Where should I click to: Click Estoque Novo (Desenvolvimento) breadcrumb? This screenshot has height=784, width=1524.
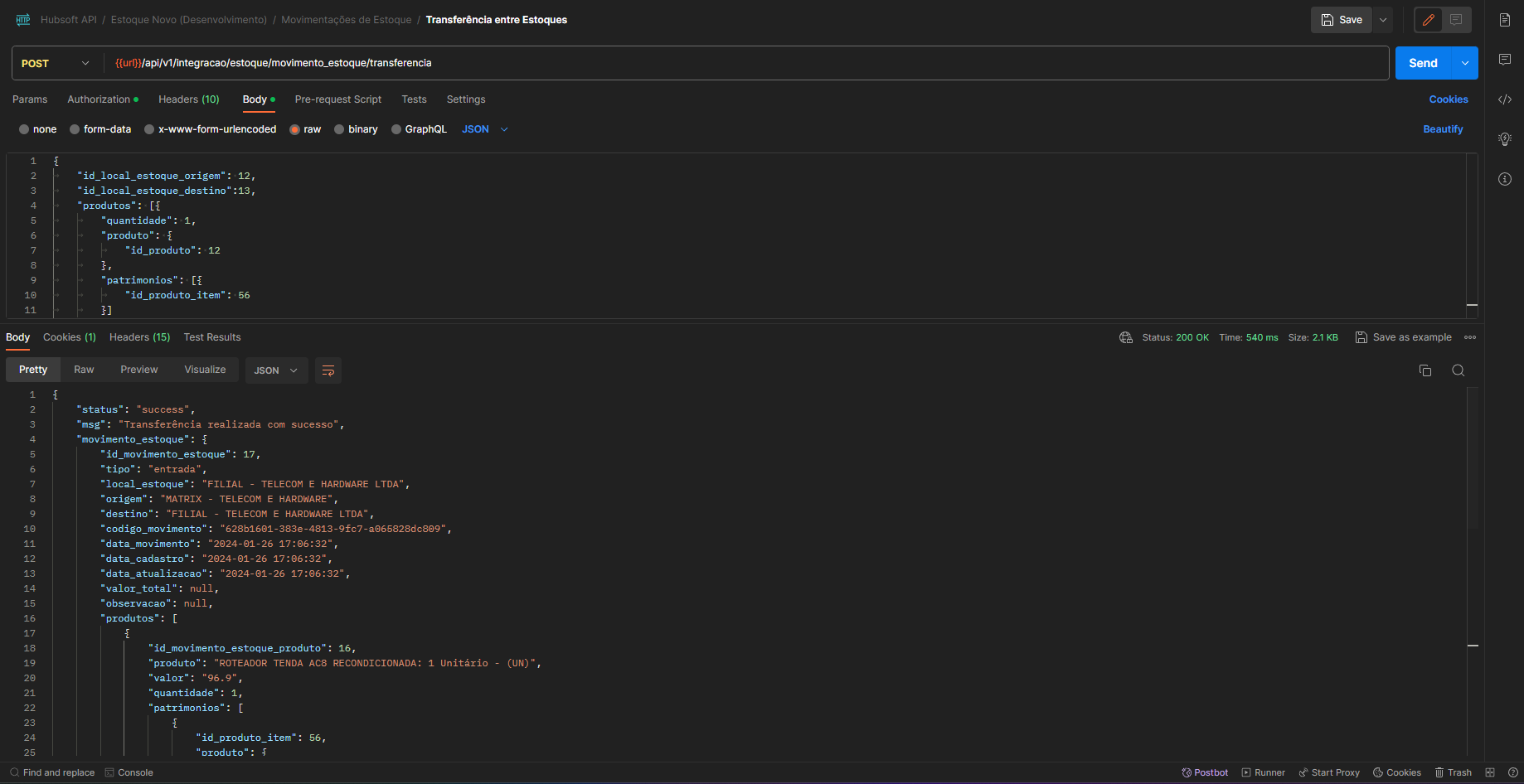[189, 20]
